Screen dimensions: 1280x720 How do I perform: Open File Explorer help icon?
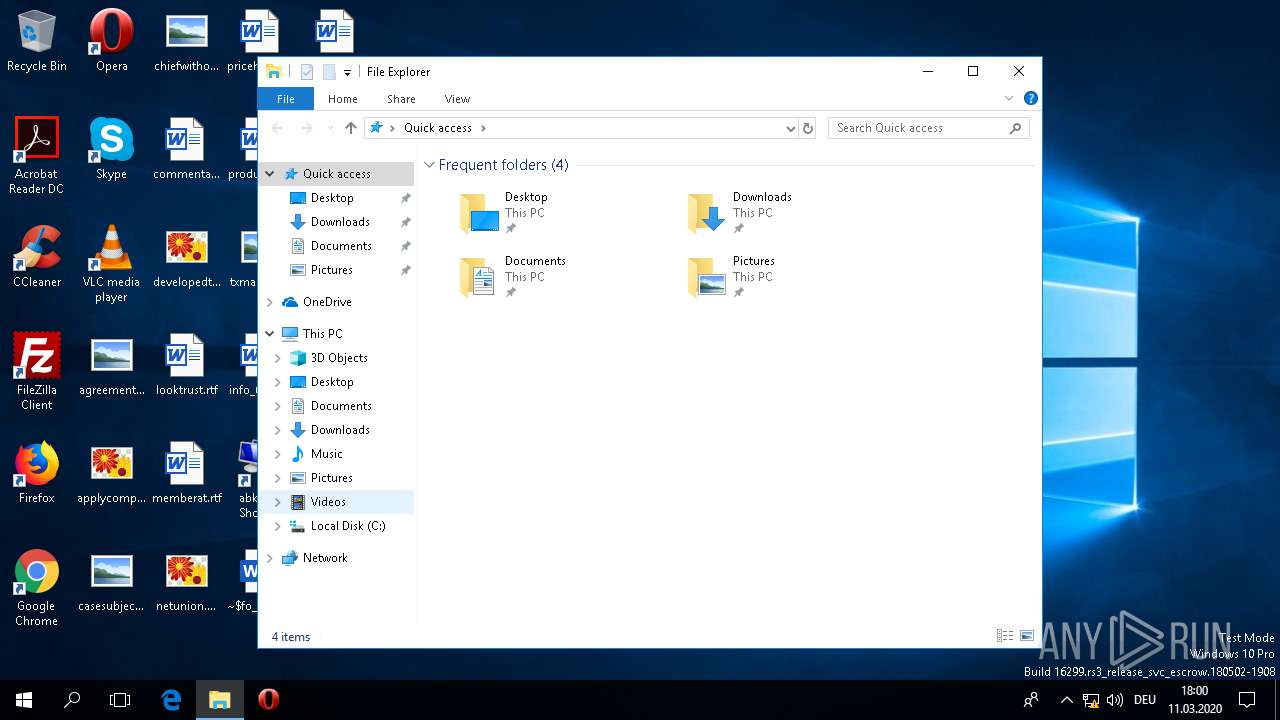(x=1031, y=98)
